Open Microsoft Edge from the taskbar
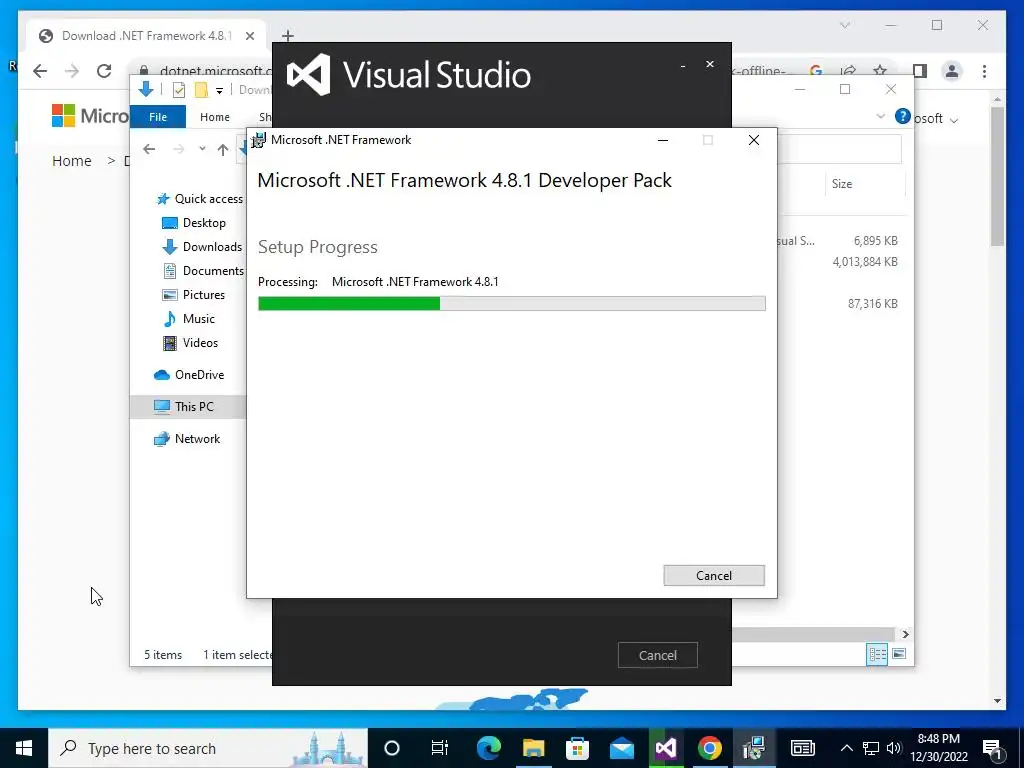The width and height of the screenshot is (1024, 768). tap(488, 748)
